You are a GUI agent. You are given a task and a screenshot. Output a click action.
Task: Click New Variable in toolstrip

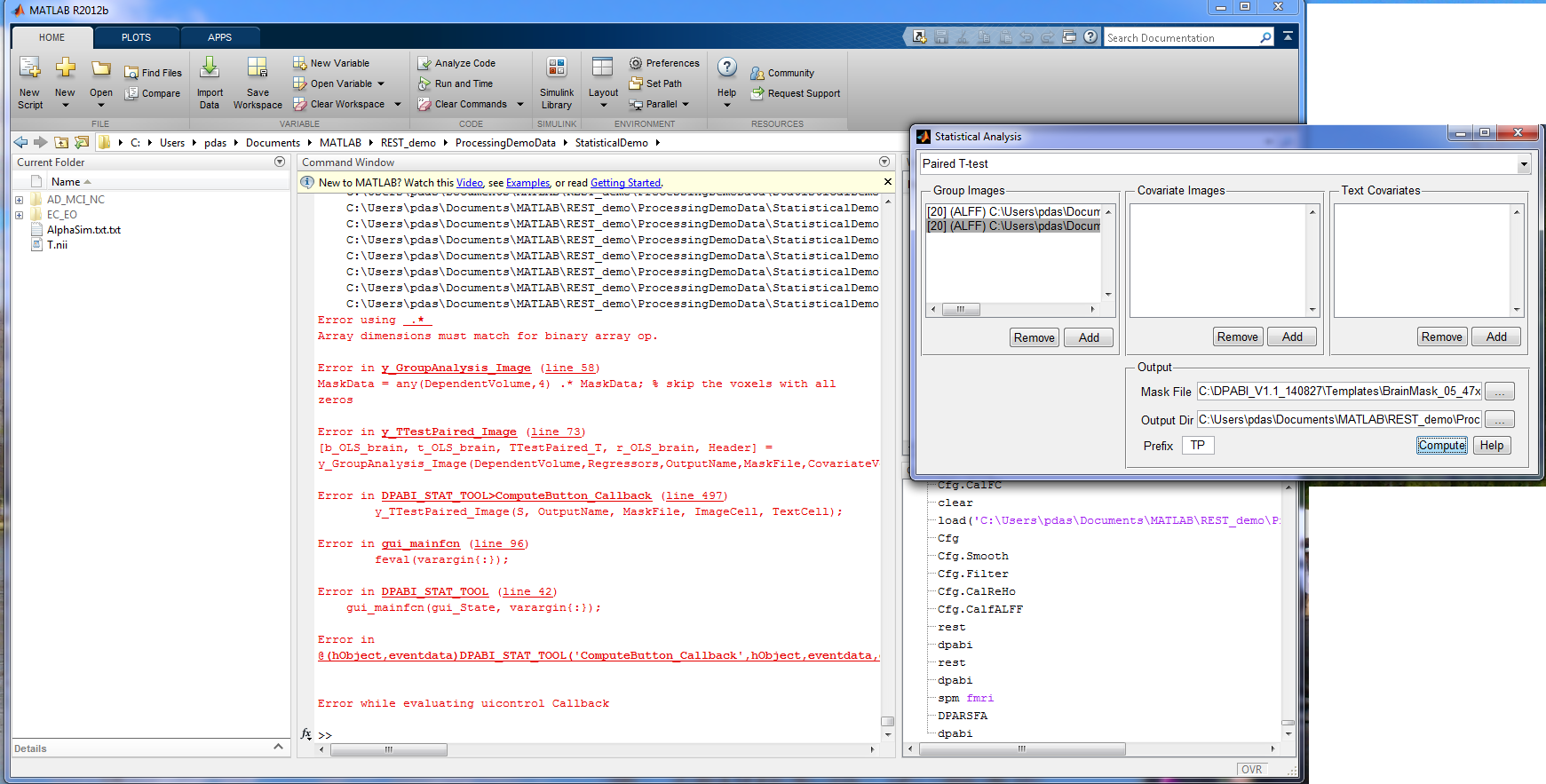[331, 63]
